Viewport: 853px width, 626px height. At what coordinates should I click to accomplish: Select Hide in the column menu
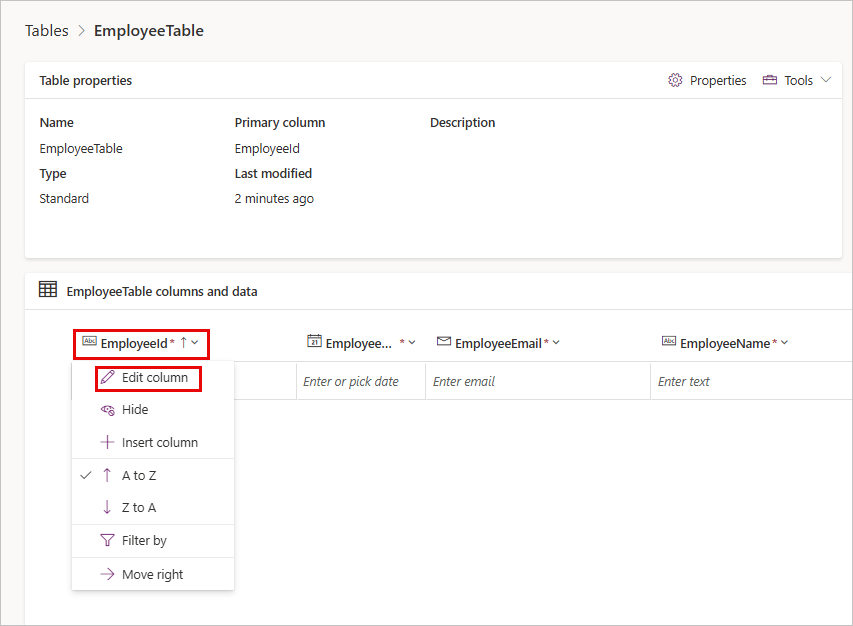(153, 410)
